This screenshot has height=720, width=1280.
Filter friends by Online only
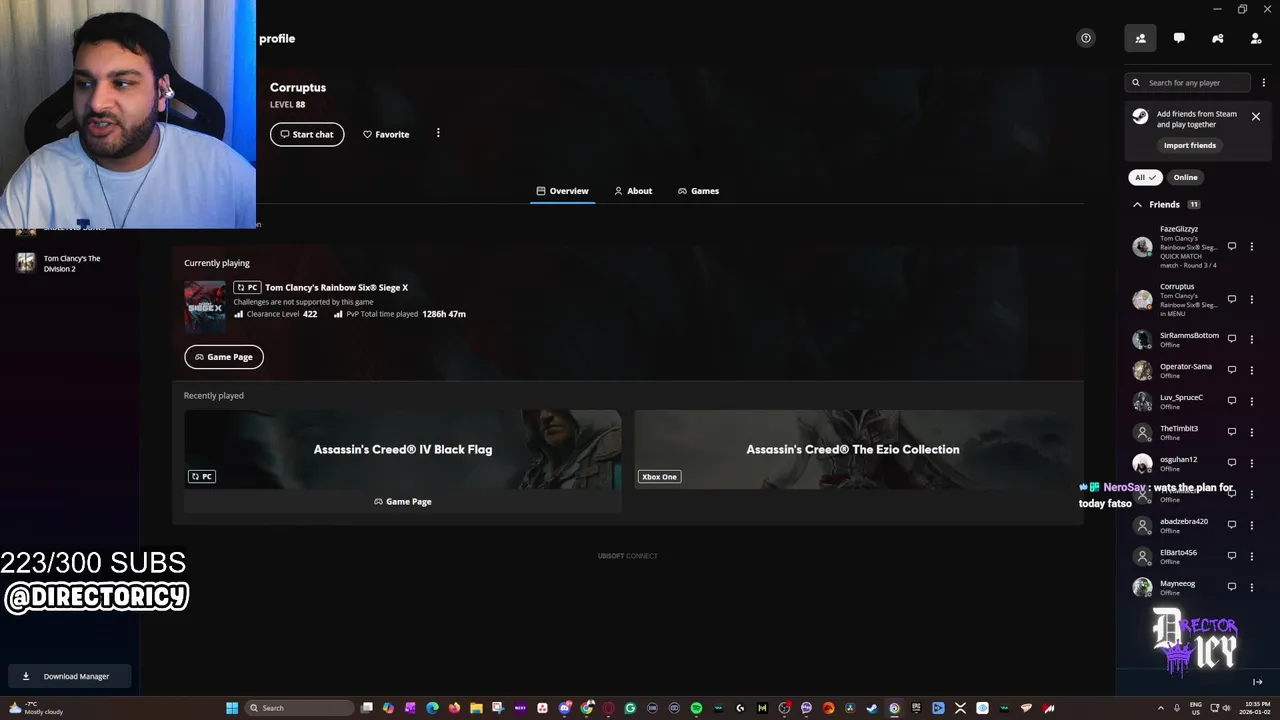[x=1185, y=177]
